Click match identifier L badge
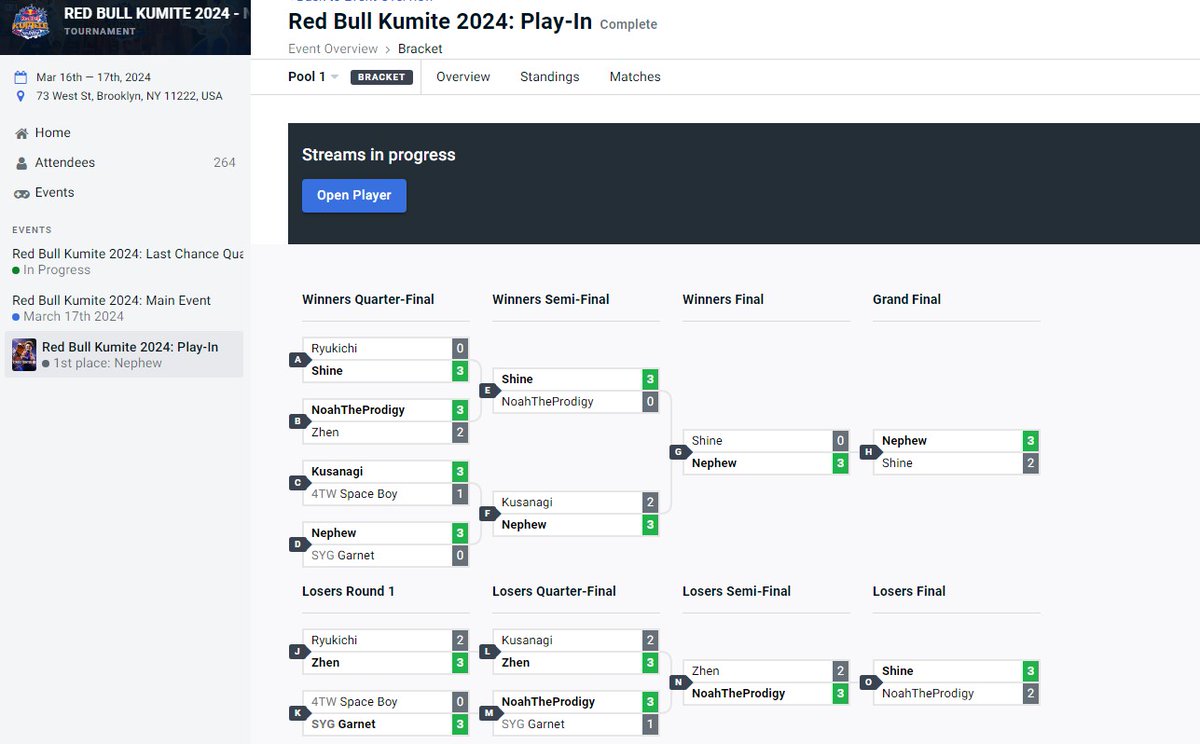The width and height of the screenshot is (1200, 744). pyautogui.click(x=488, y=651)
